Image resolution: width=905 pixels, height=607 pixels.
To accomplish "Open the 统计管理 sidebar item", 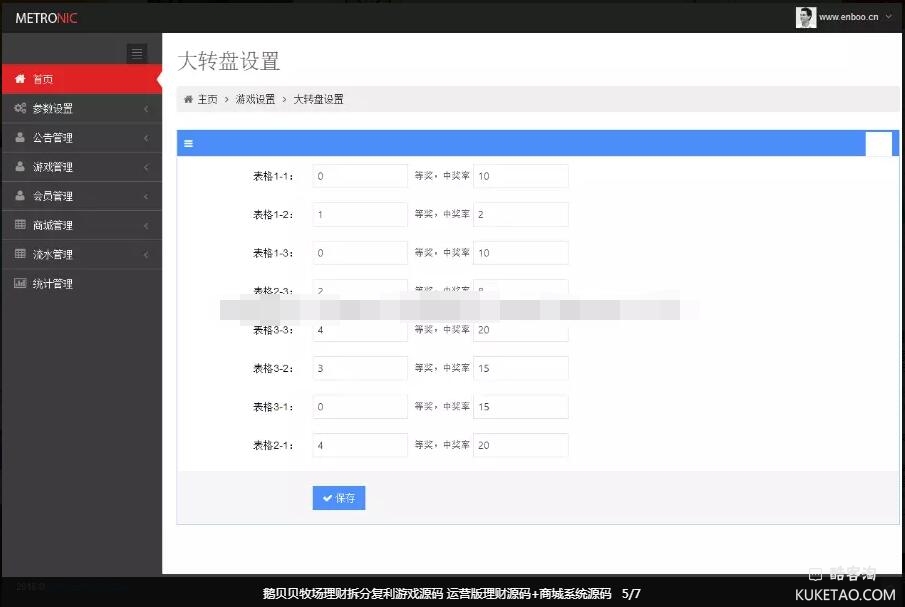I will 81,284.
